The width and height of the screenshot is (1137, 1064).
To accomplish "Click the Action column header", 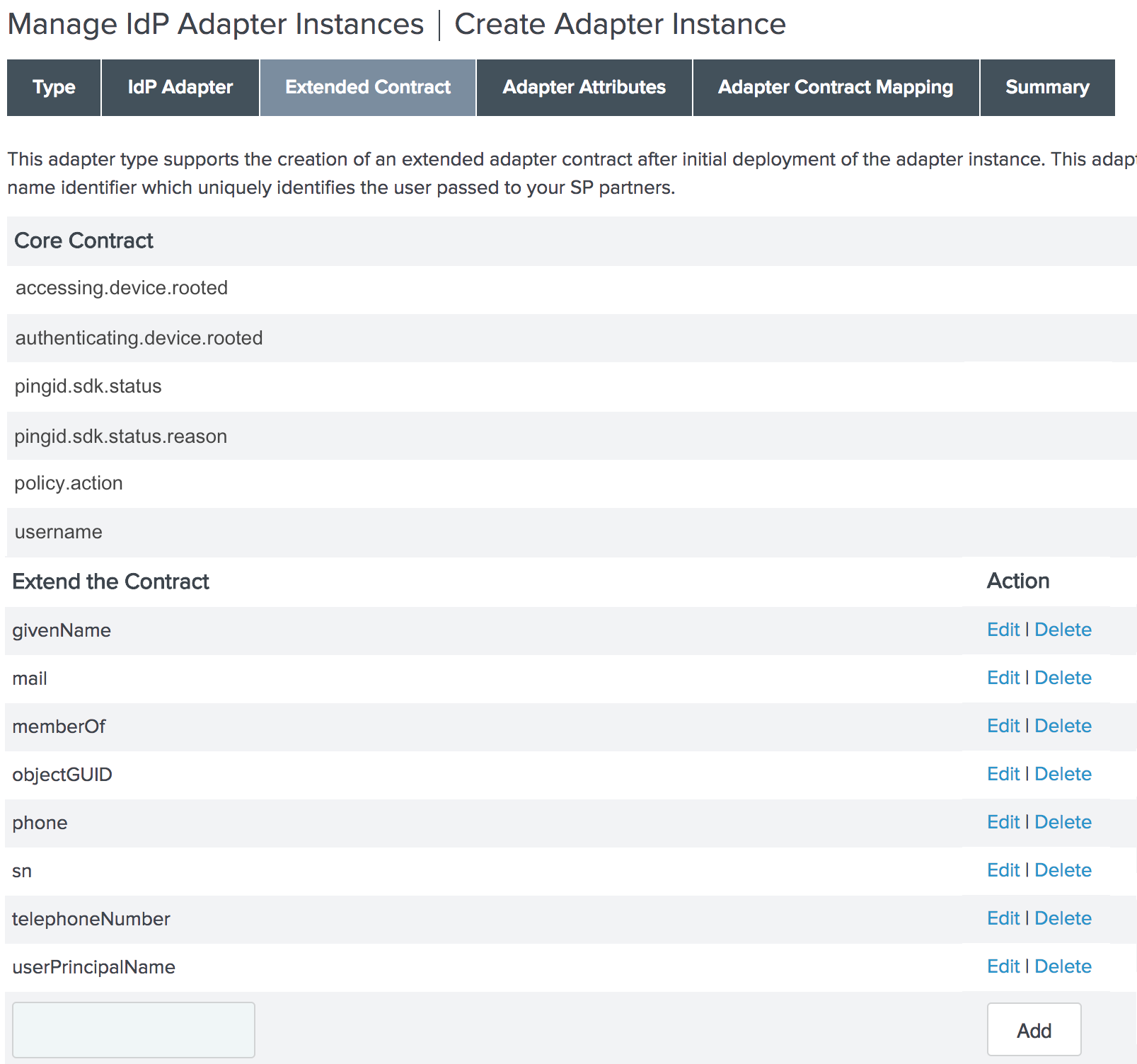I will point(1018,581).
